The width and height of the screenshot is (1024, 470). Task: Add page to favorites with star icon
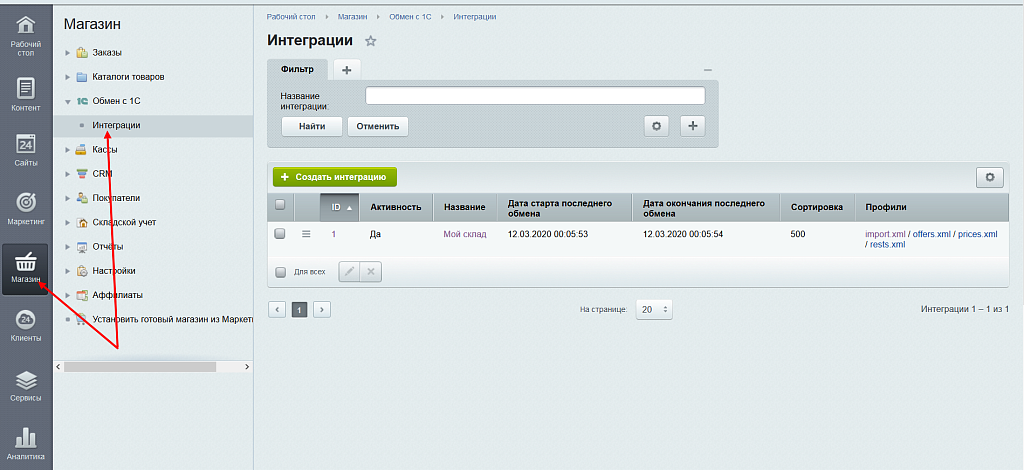click(x=370, y=41)
